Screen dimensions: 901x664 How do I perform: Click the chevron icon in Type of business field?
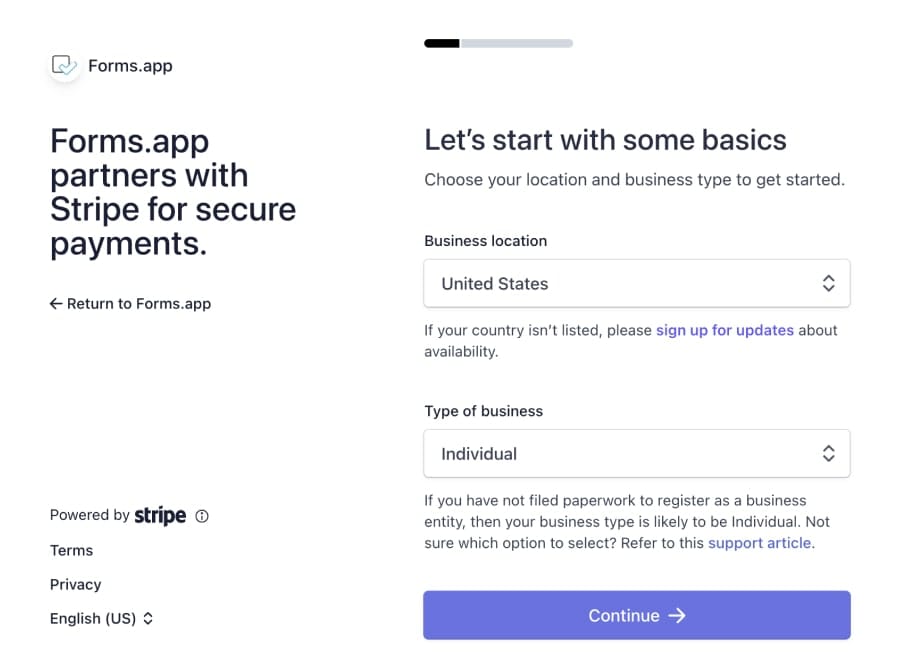[828, 454]
